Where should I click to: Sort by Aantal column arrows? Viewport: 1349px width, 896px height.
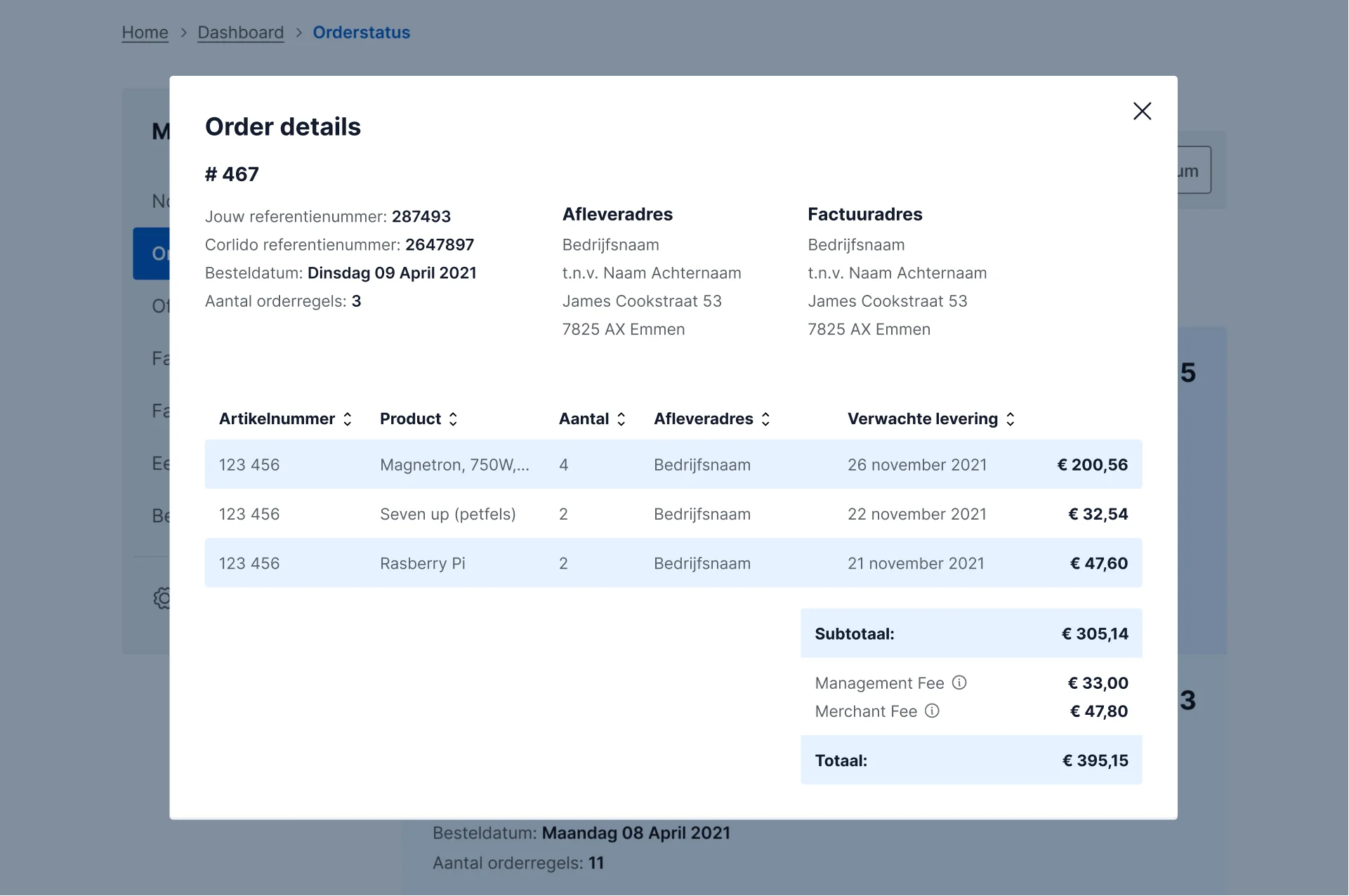point(621,419)
